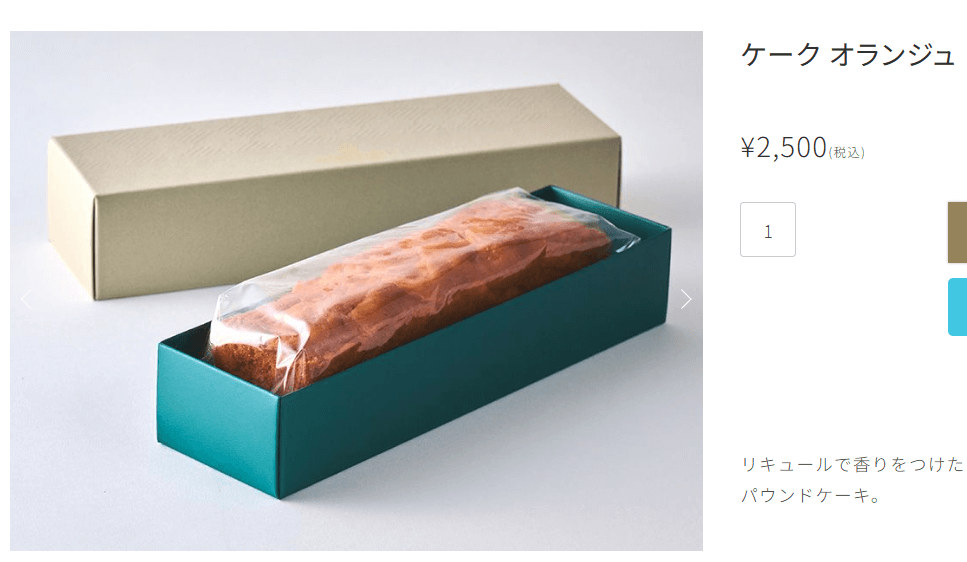967x562 pixels.
Task: Move the image carousel back using left chevron
Action: click(x=27, y=299)
